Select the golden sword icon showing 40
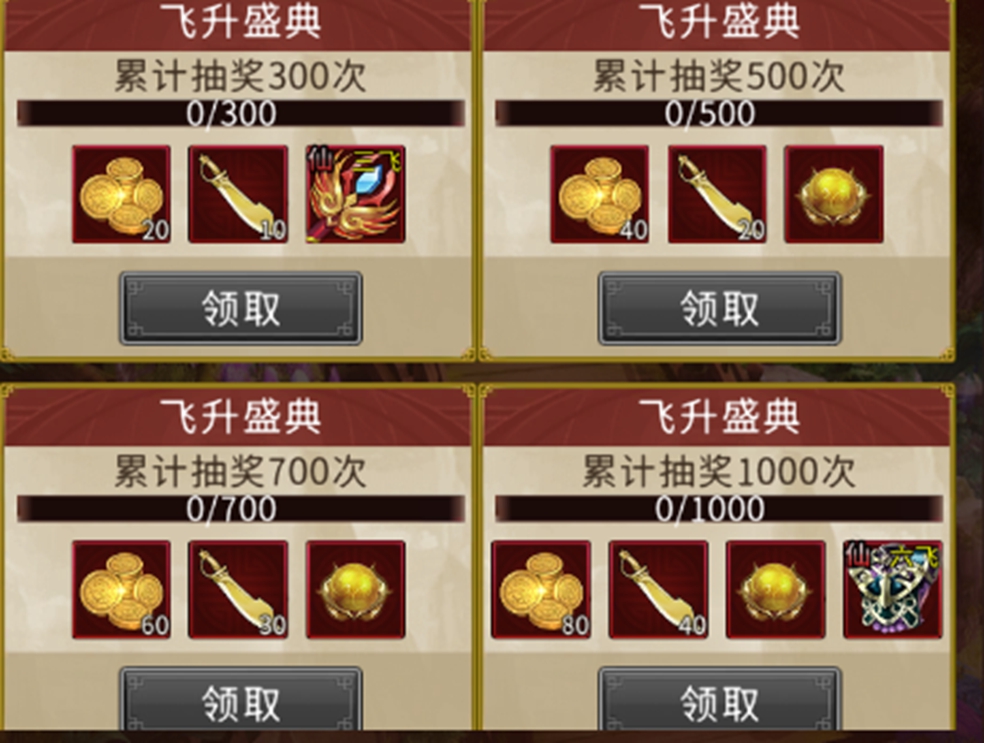This screenshot has height=743, width=984. pyautogui.click(x=658, y=590)
